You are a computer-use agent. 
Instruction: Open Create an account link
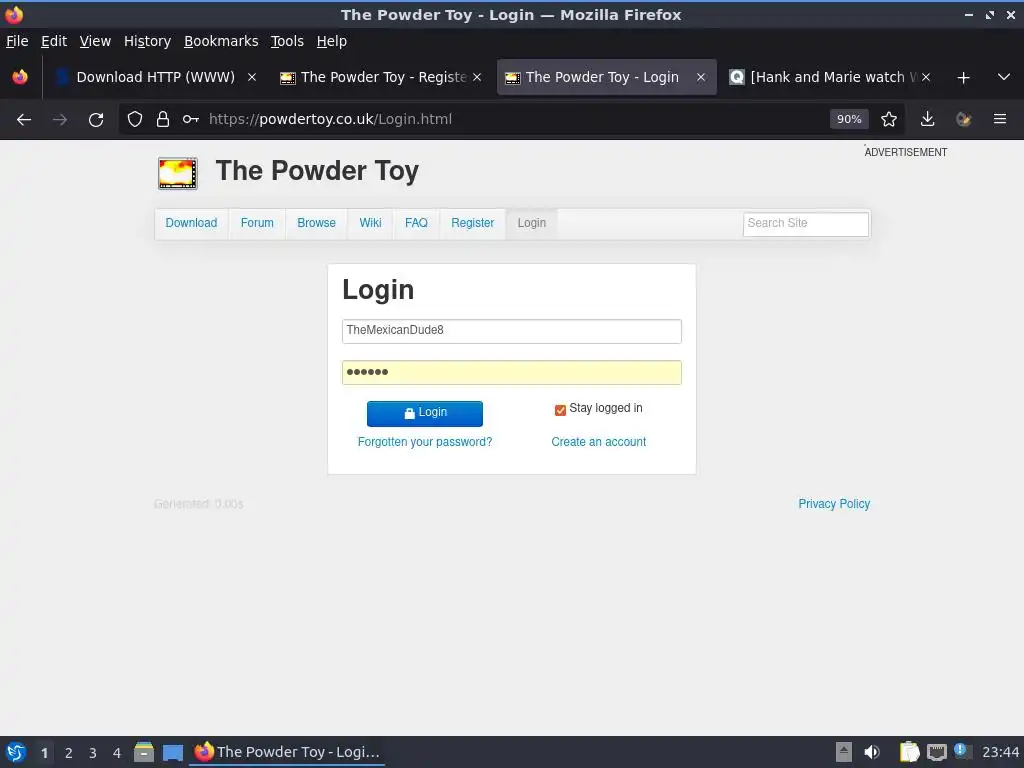click(x=598, y=442)
